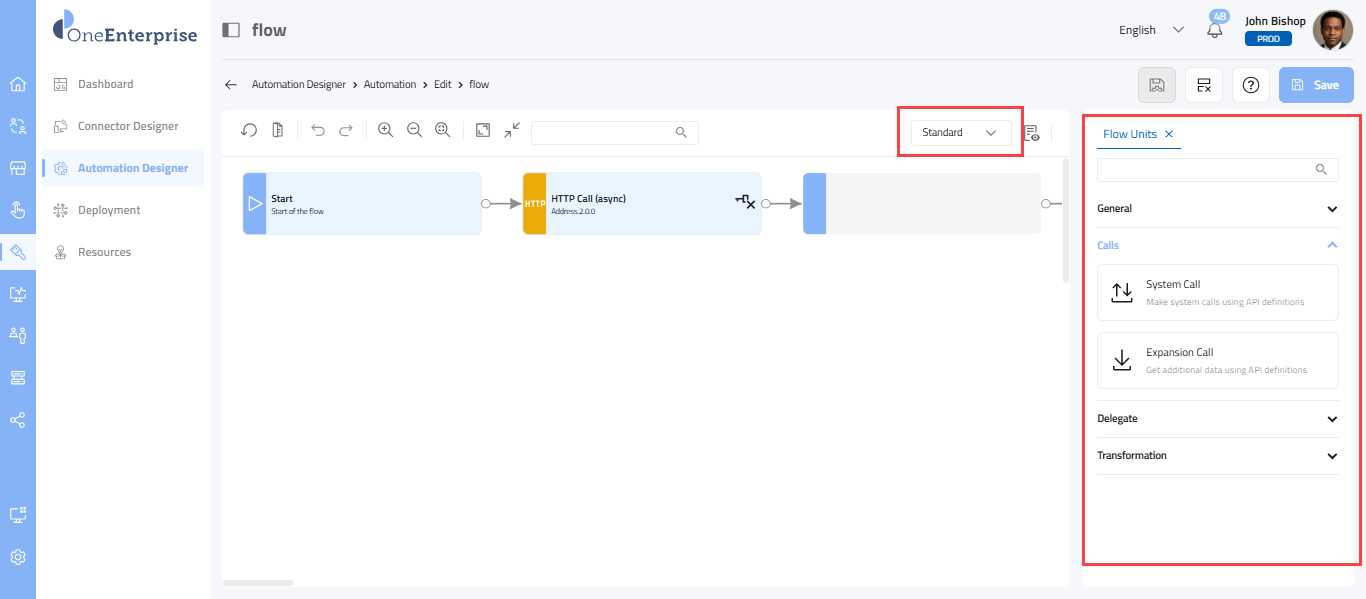The image size is (1366, 599).
Task: Click the Flow Units search field
Action: click(x=1206, y=170)
